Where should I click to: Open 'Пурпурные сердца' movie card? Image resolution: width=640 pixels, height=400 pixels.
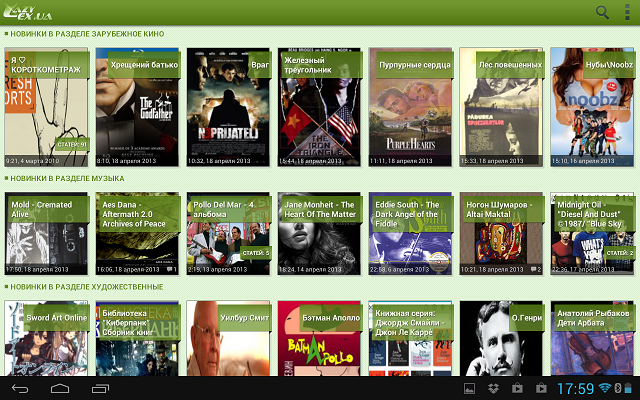click(410, 107)
